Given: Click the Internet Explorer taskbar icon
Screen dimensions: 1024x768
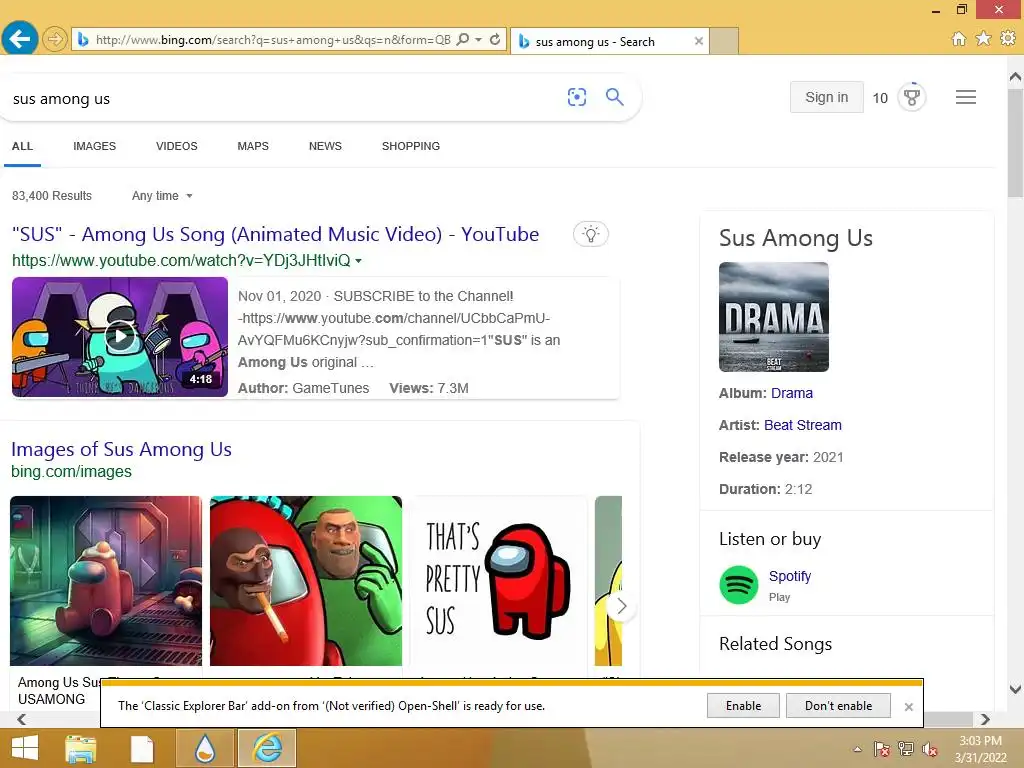Looking at the screenshot, I should 267,748.
